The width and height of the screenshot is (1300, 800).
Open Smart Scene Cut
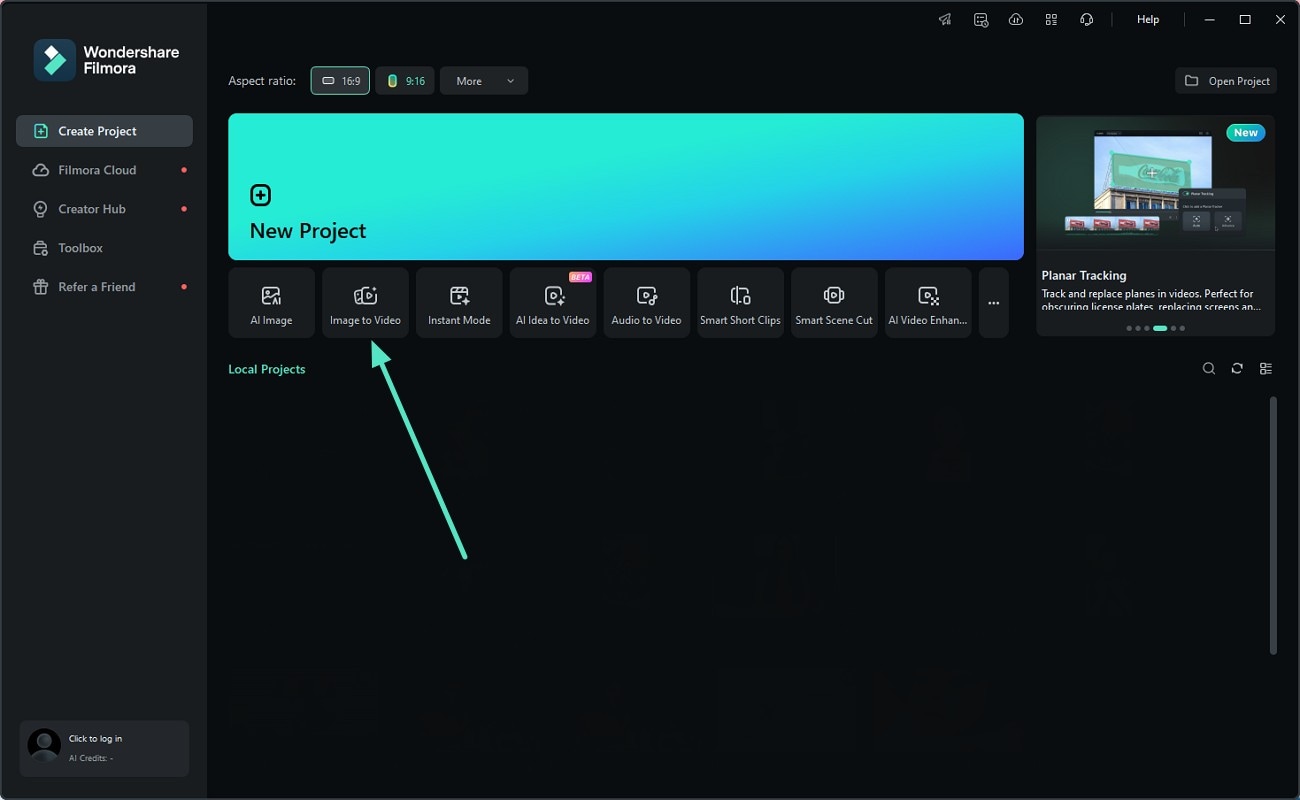point(834,303)
